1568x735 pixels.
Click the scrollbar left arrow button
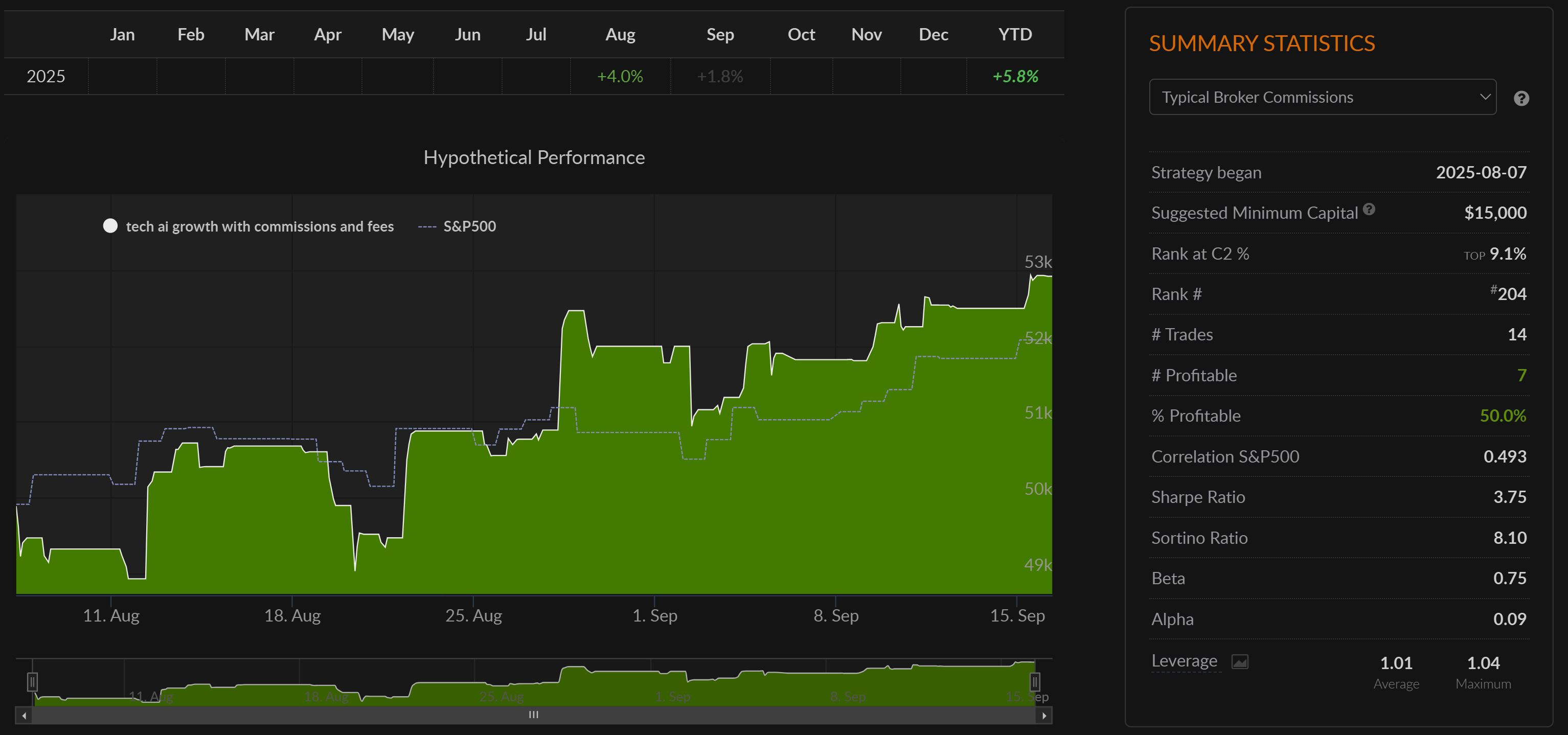coord(24,716)
